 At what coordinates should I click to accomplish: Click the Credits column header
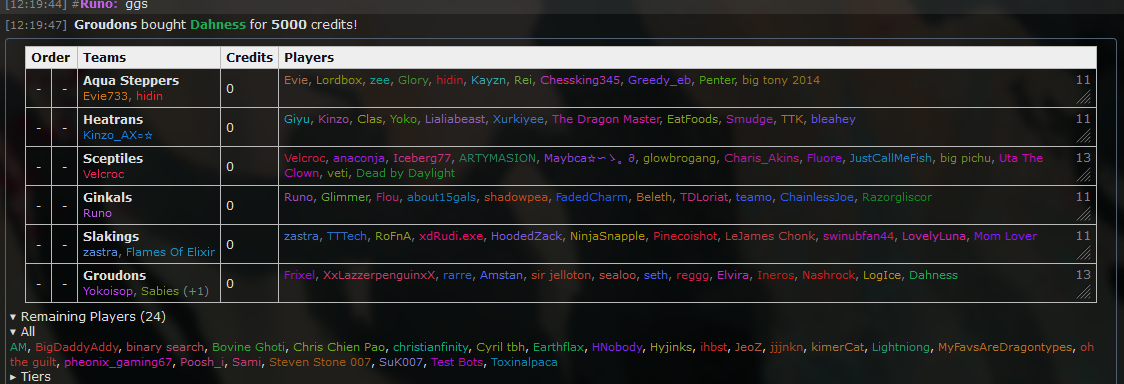click(x=249, y=57)
